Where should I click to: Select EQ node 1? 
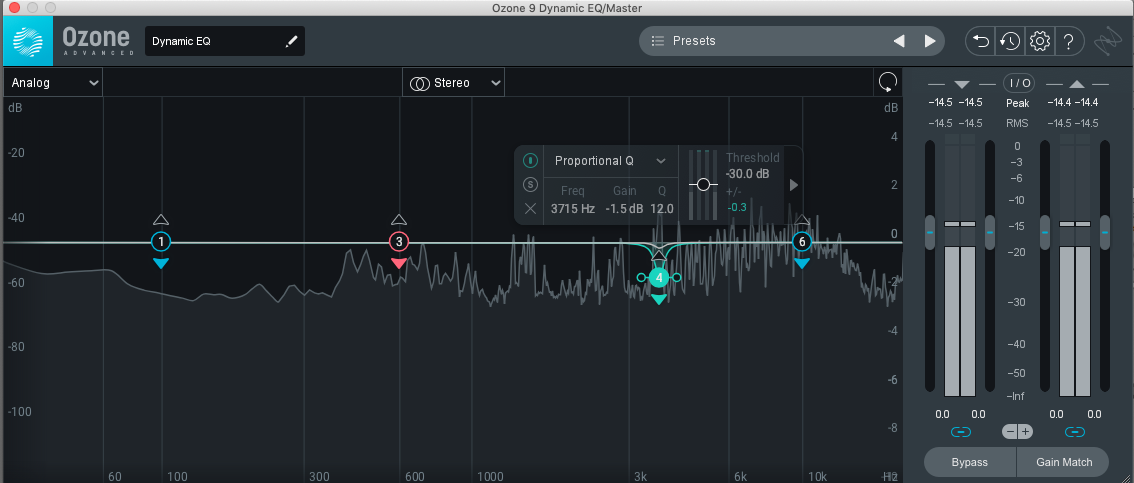click(x=161, y=242)
